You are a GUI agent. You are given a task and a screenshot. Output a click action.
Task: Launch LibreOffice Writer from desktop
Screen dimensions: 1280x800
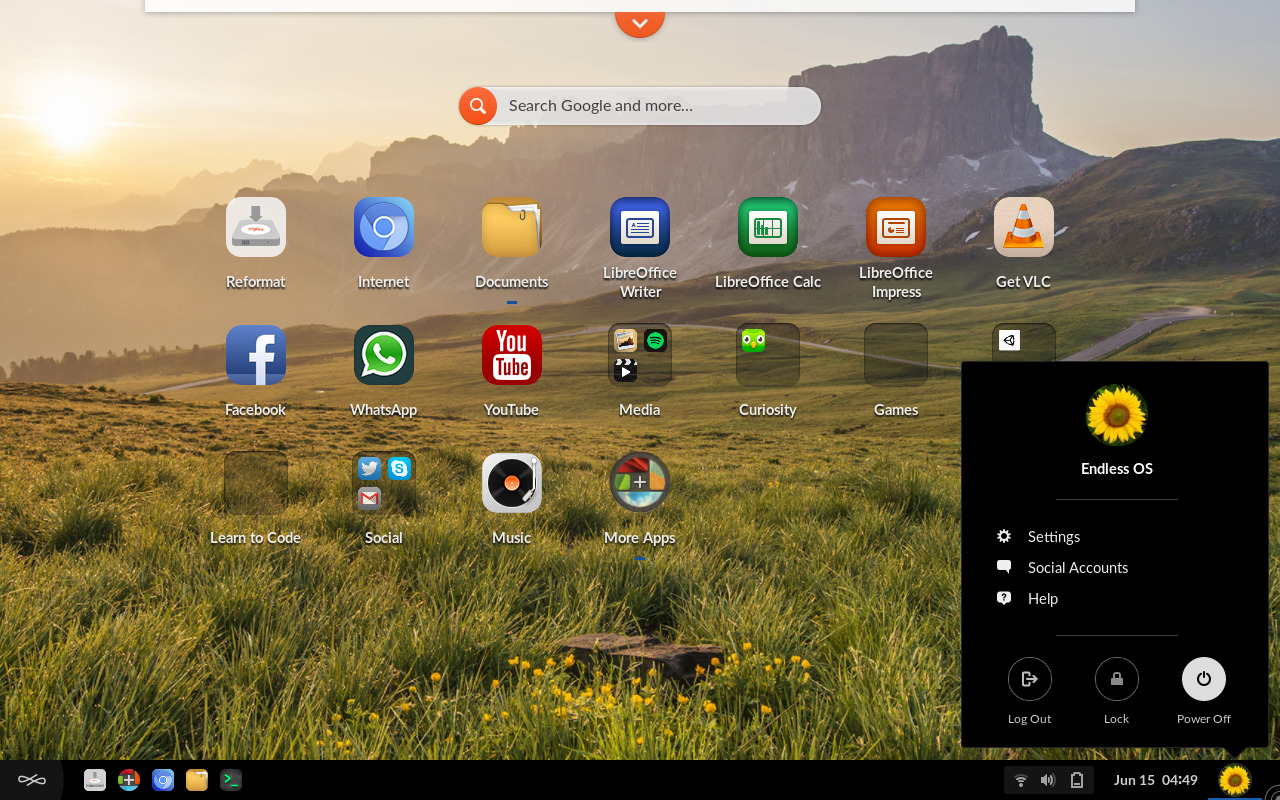click(x=640, y=228)
